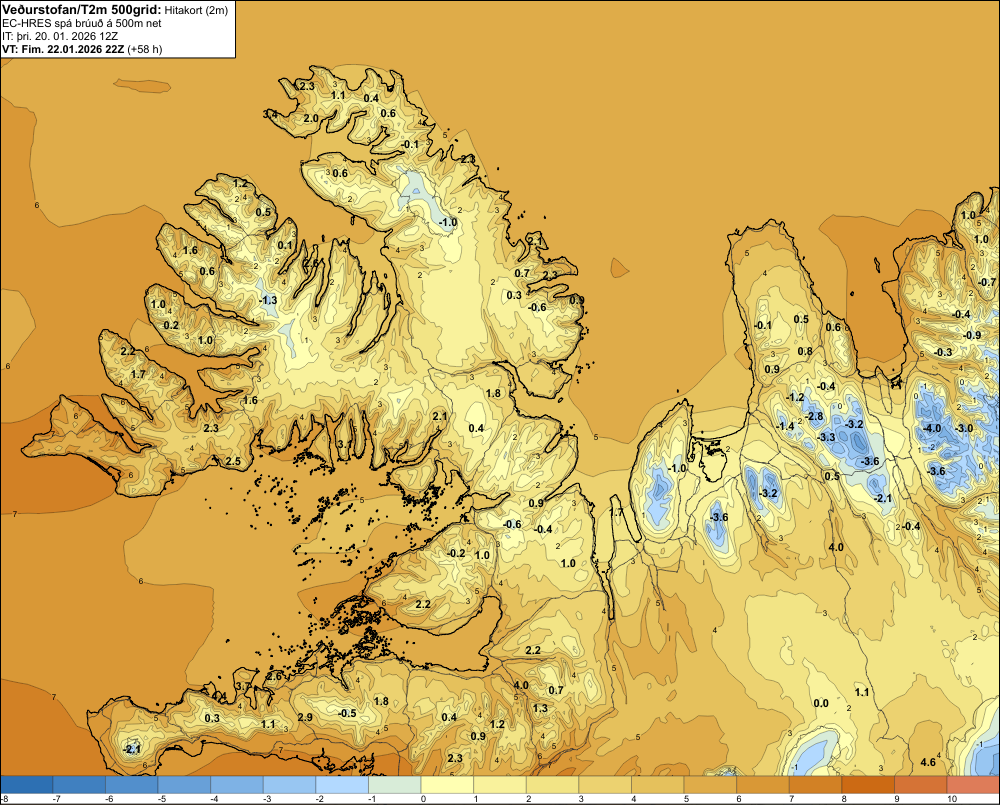Click the '-1.4' temperature value on the map
Image resolution: width=1000 pixels, height=805 pixels.
785,426
